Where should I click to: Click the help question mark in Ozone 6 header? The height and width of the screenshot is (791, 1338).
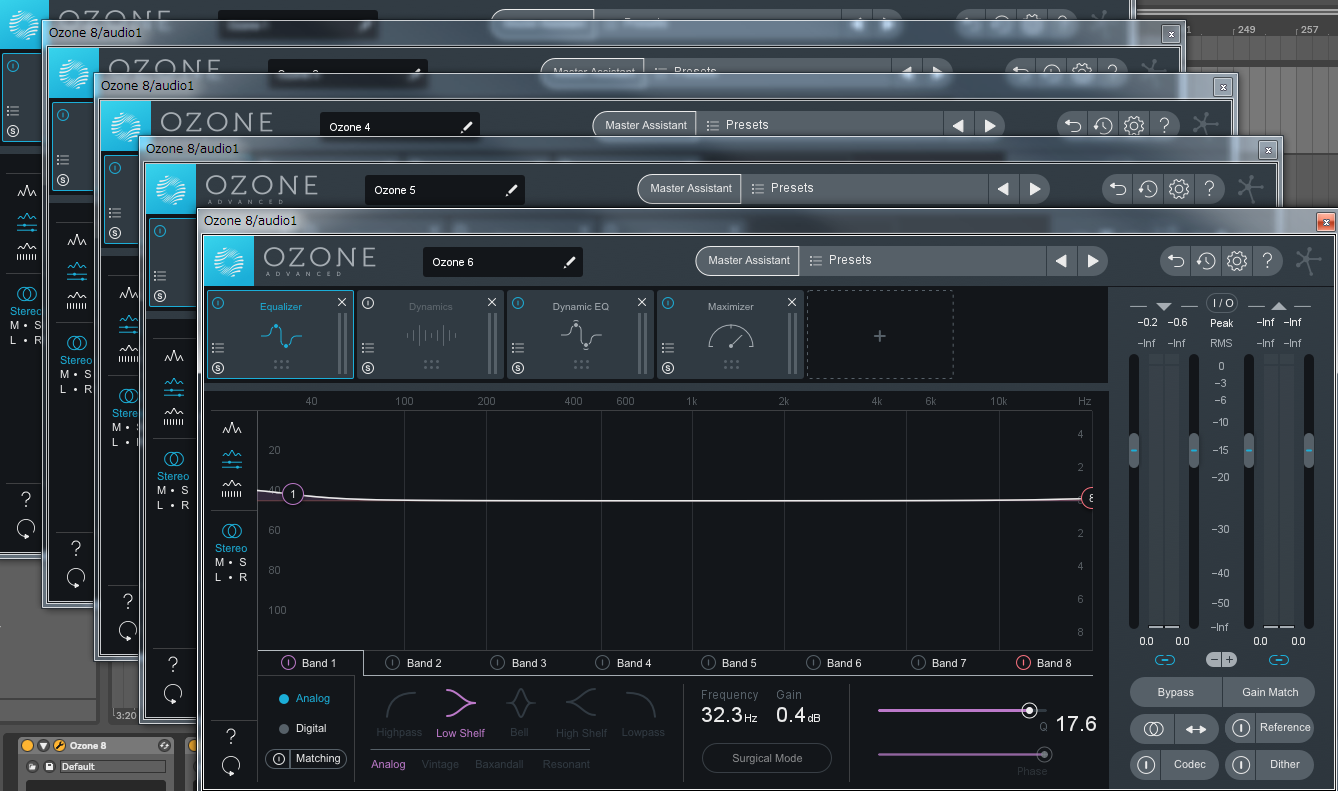coord(1267,261)
